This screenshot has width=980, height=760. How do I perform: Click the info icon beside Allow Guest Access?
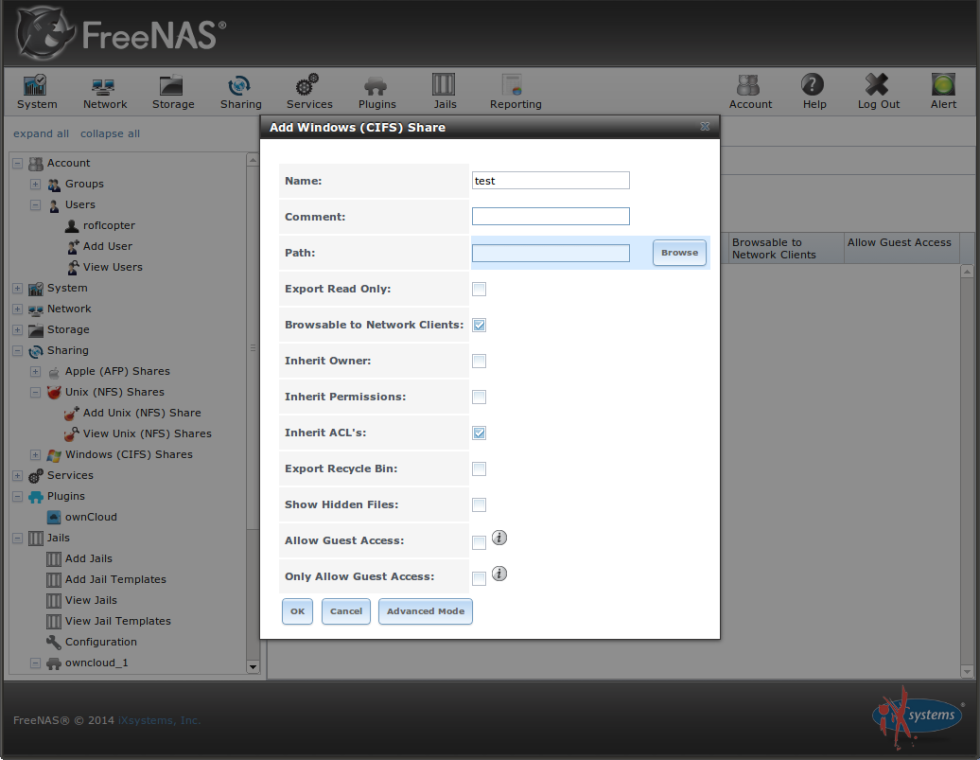coord(500,538)
